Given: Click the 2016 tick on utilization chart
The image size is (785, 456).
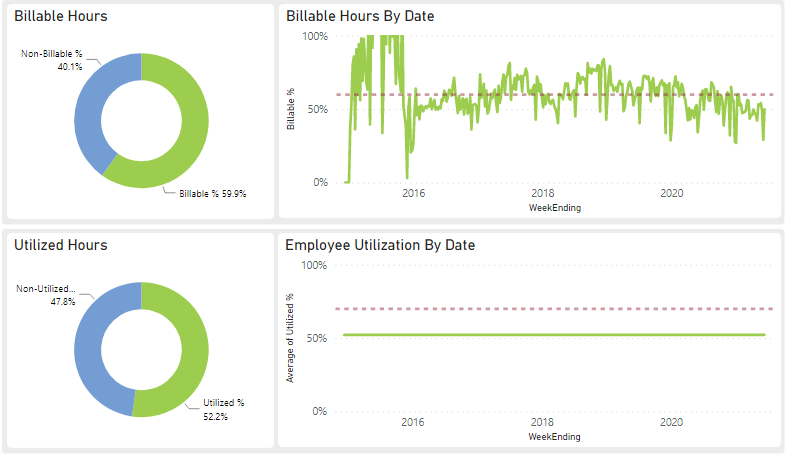Looking at the screenshot, I should (x=413, y=422).
